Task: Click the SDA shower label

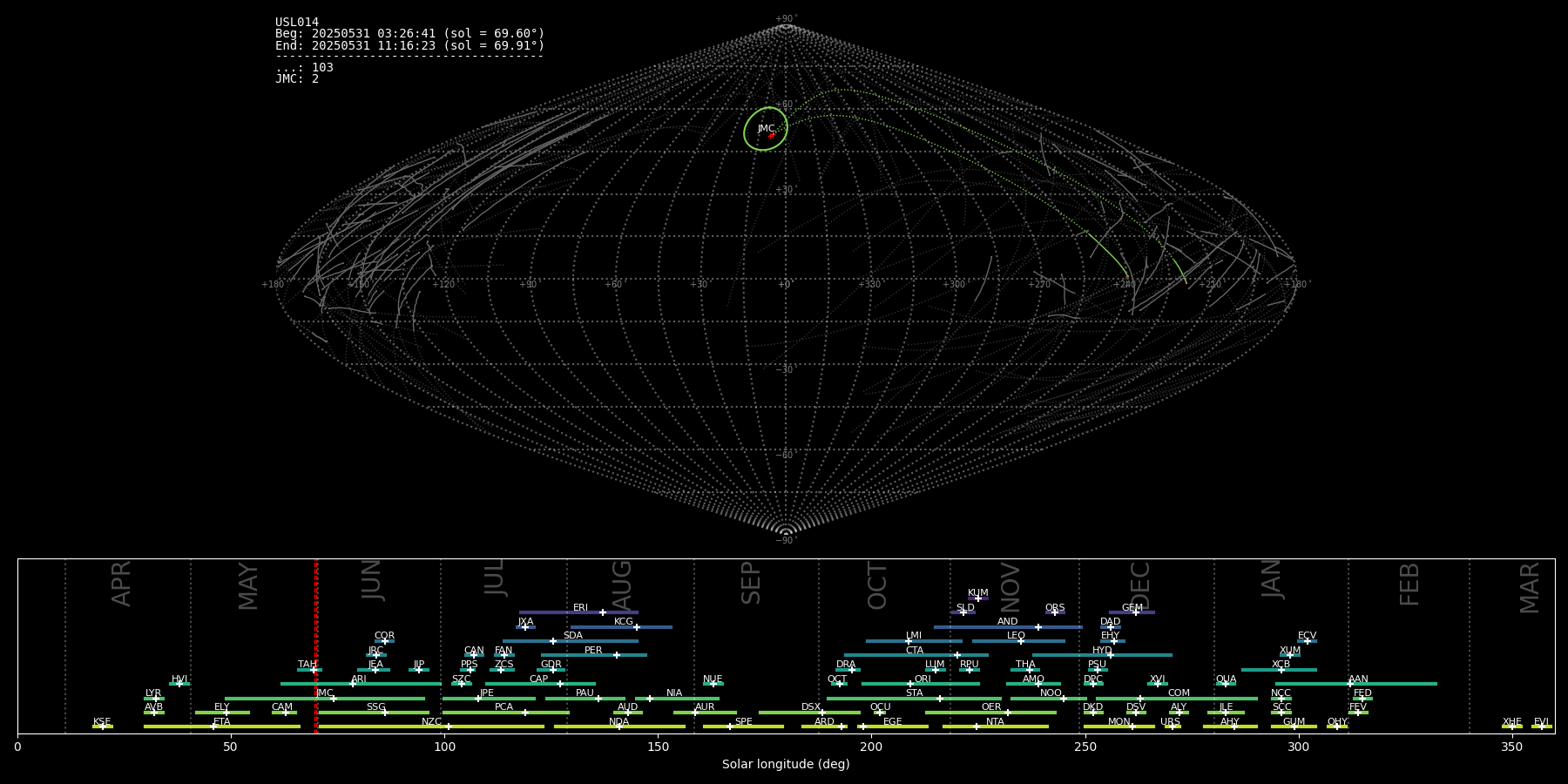Action: tap(572, 636)
